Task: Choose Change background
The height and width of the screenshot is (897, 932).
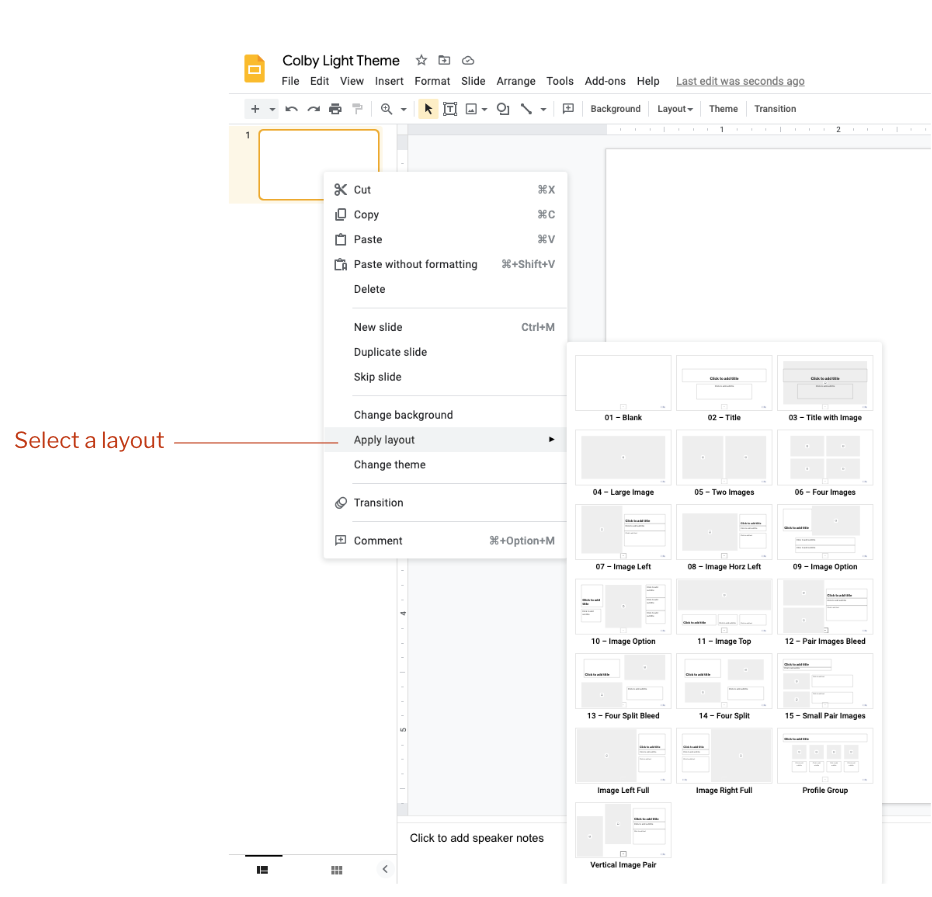Action: (x=445, y=415)
